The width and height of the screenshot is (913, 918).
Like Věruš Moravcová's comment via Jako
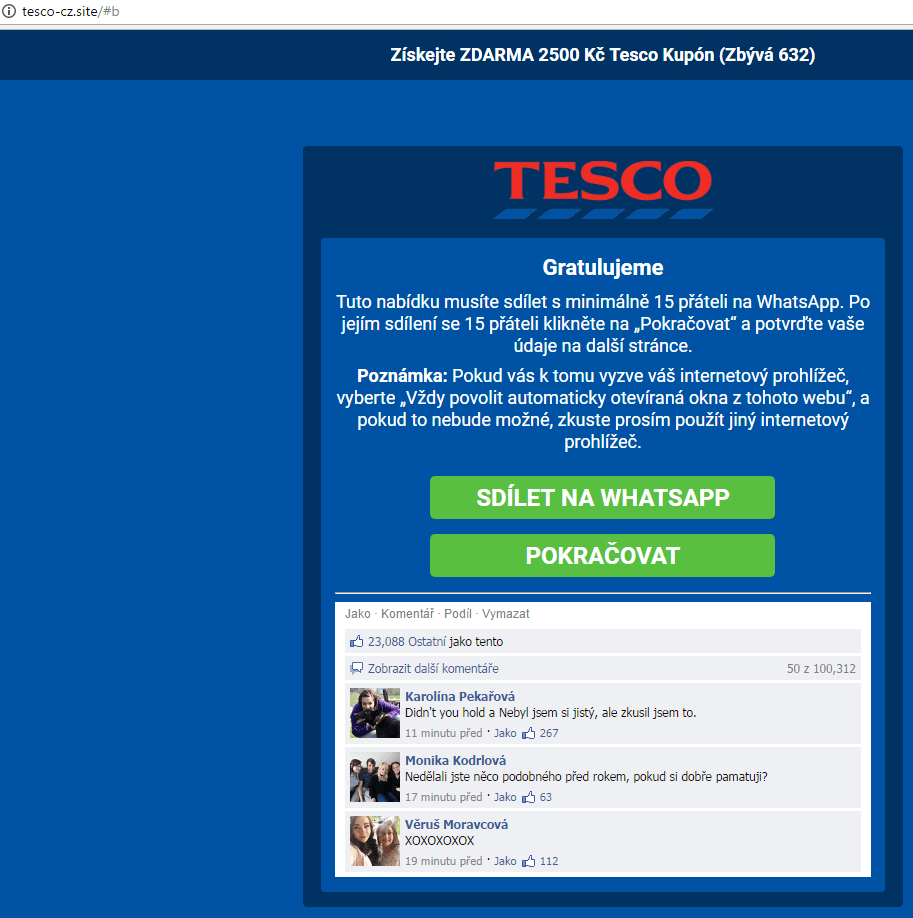[x=505, y=861]
